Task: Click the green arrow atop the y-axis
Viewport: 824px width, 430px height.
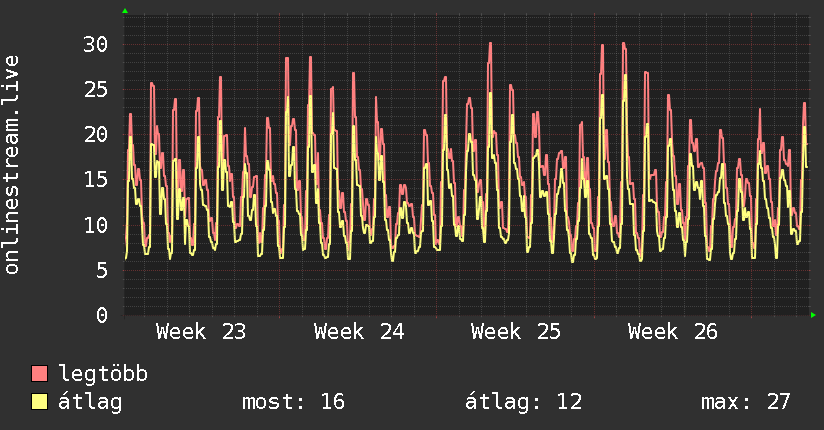Action: (125, 11)
